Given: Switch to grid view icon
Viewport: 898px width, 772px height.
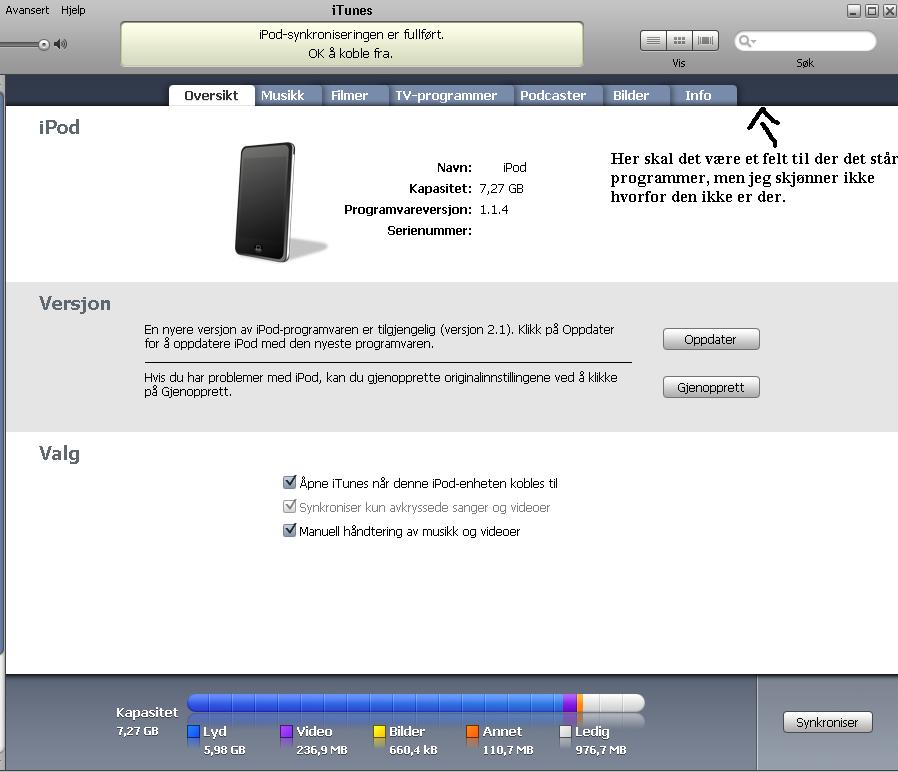Looking at the screenshot, I should [x=679, y=41].
